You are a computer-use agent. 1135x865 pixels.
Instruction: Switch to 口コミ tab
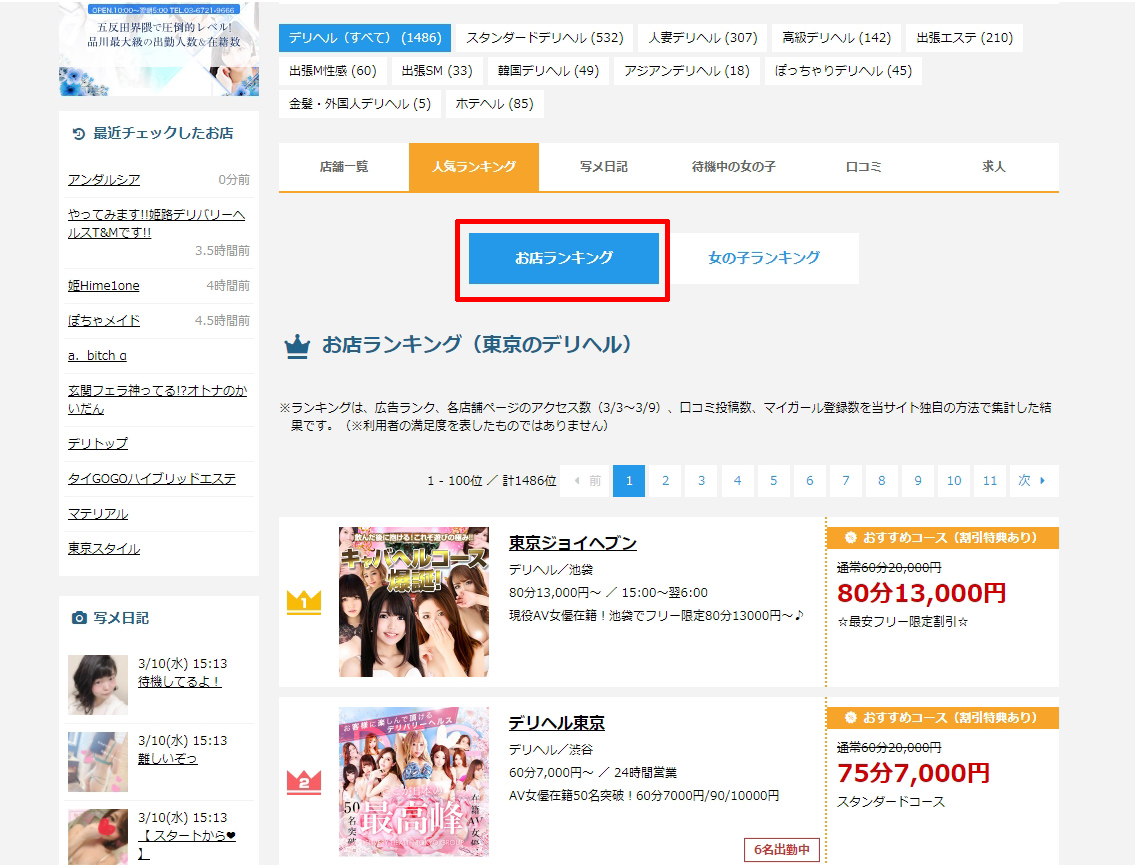864,167
